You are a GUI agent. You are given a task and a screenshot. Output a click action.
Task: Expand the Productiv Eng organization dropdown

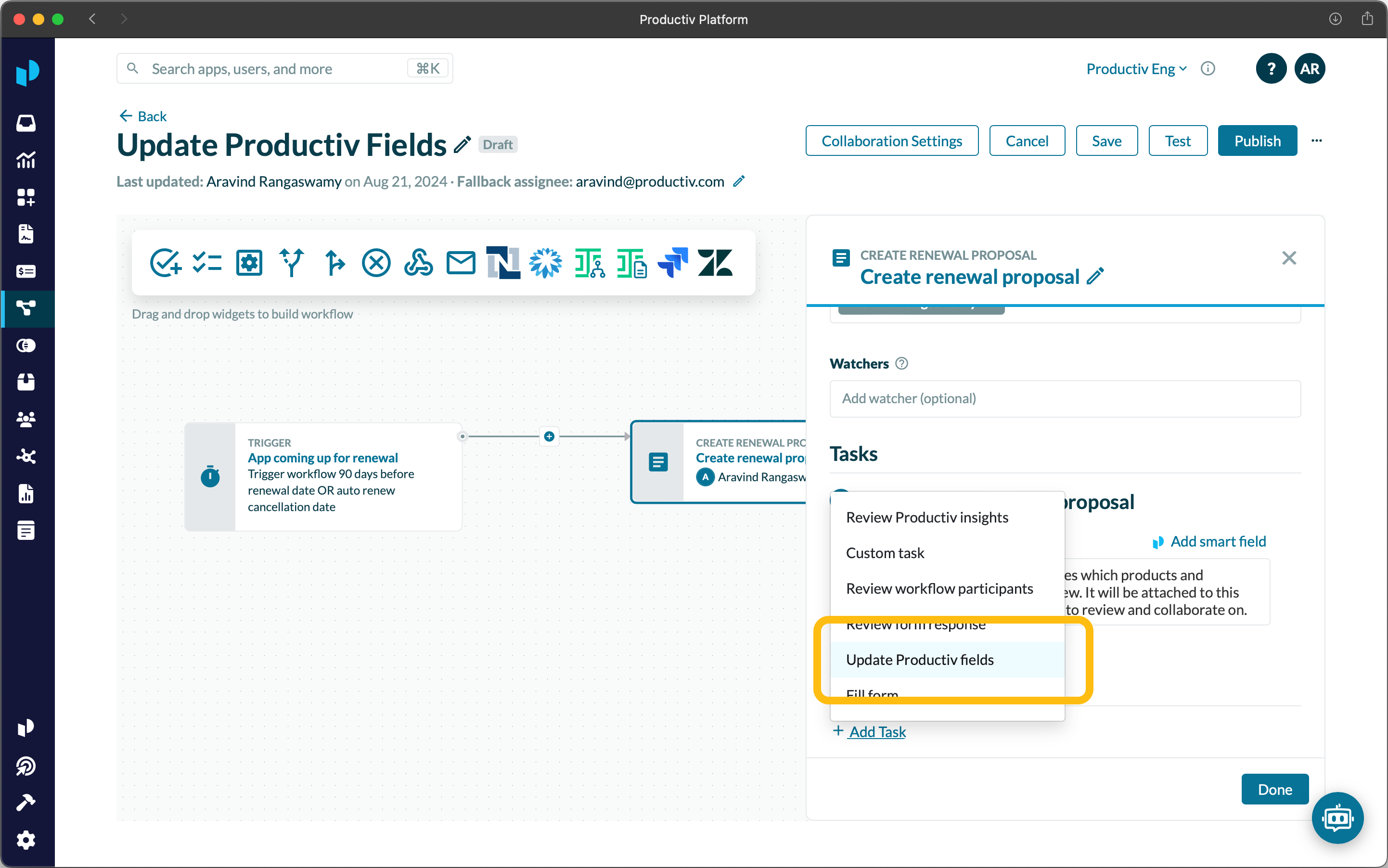(1136, 69)
